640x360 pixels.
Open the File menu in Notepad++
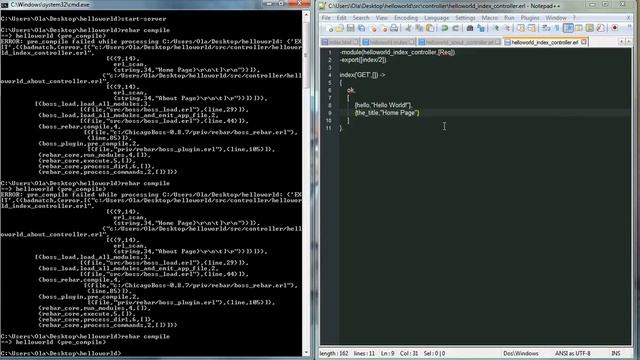click(x=326, y=18)
